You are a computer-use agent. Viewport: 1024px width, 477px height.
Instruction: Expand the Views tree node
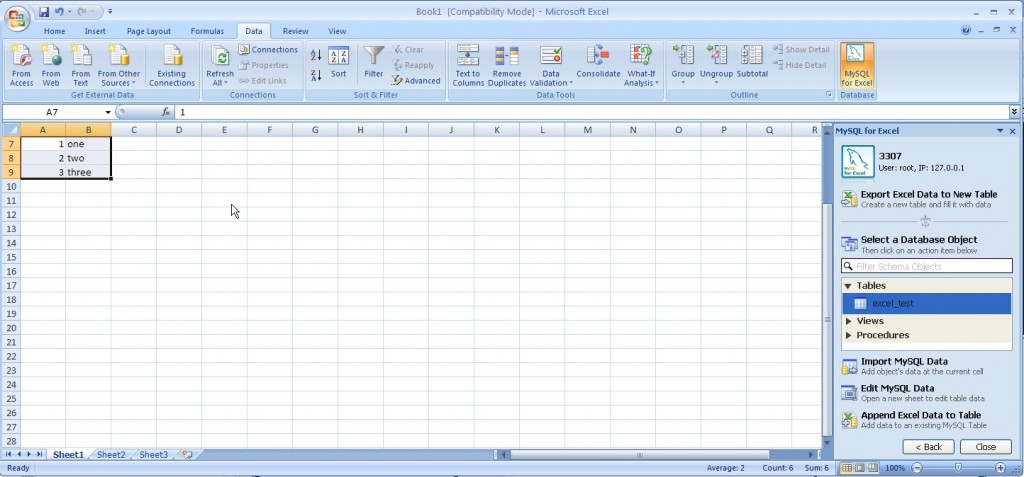(848, 321)
